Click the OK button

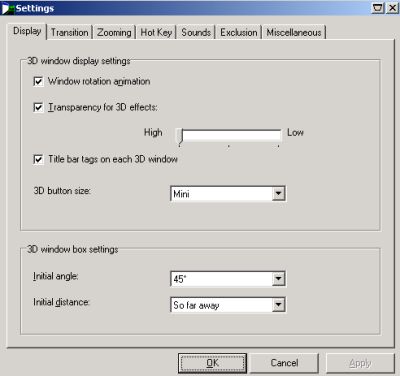tap(212, 363)
